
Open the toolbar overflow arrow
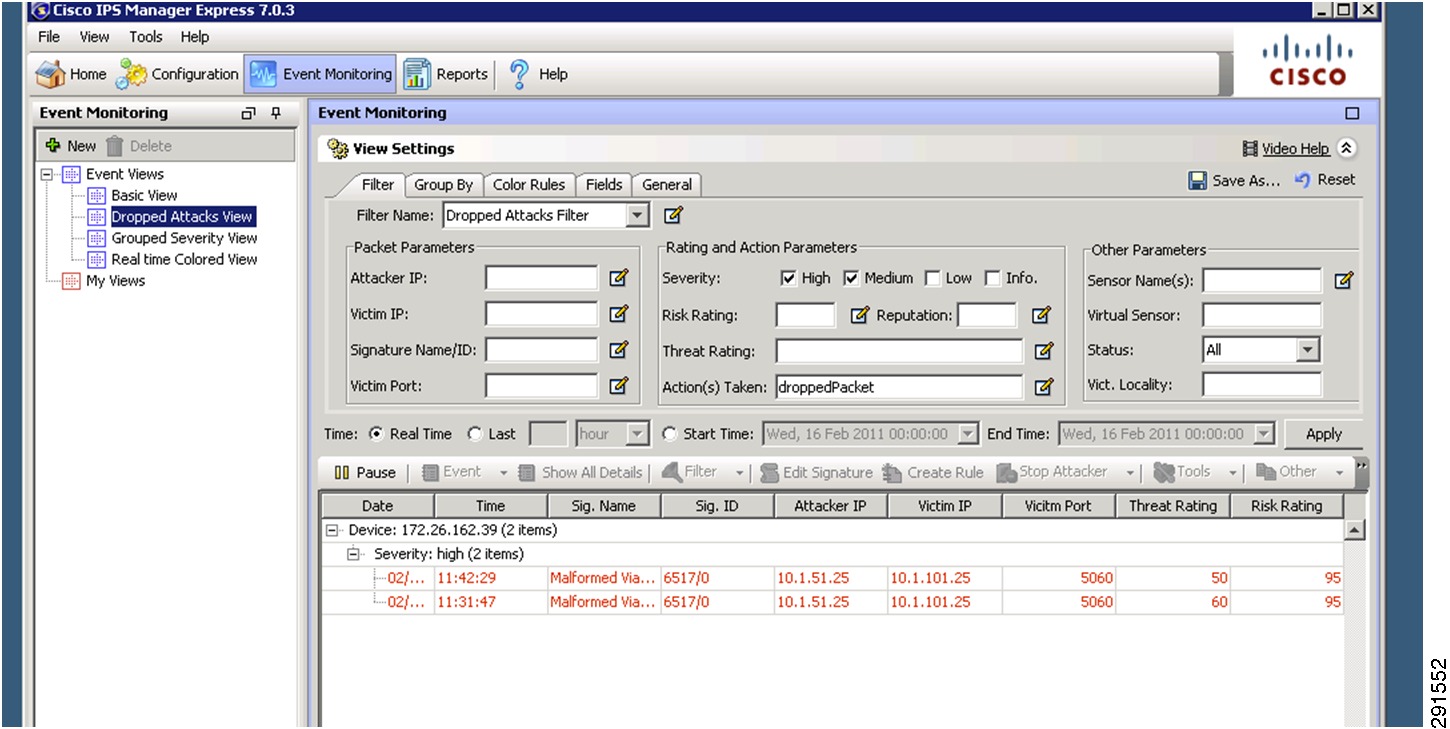pos(1361,467)
